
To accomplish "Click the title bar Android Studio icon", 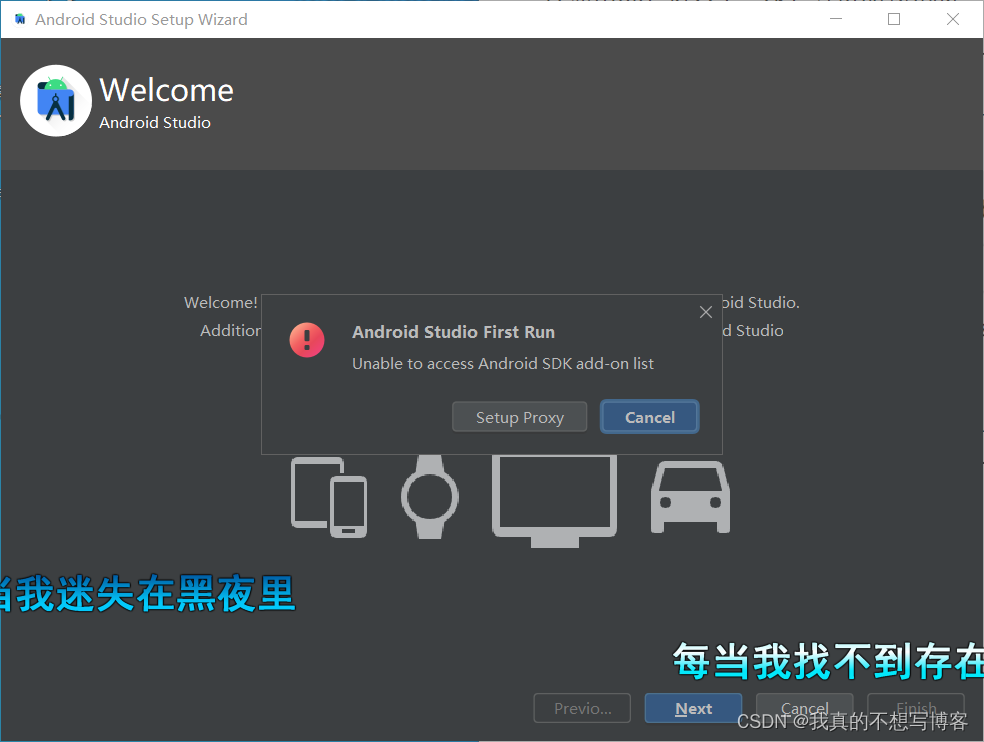I will point(20,19).
